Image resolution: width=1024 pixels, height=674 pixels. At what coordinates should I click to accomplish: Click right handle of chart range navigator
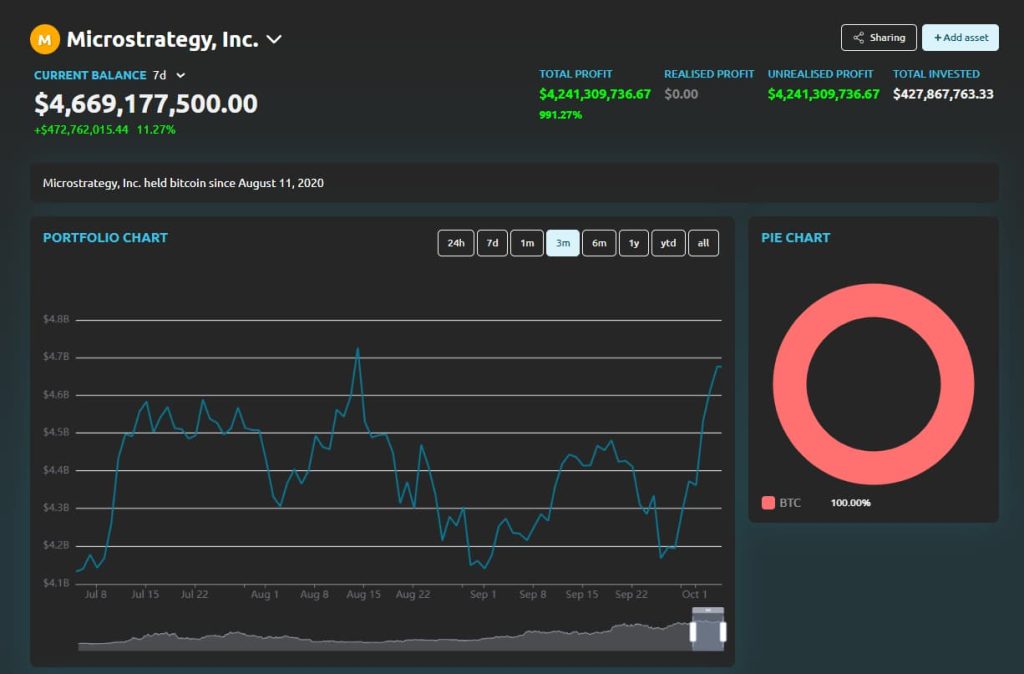[x=722, y=633]
